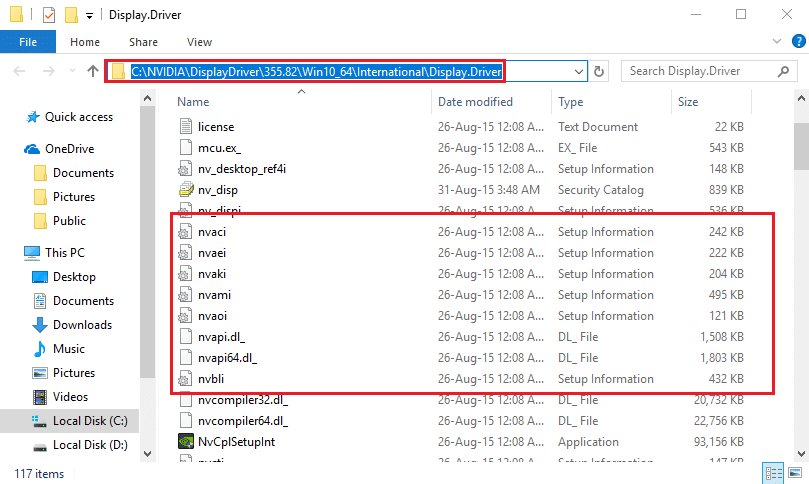This screenshot has height=484, width=809.
Task: Open the address bar history dropdown
Action: 579,72
